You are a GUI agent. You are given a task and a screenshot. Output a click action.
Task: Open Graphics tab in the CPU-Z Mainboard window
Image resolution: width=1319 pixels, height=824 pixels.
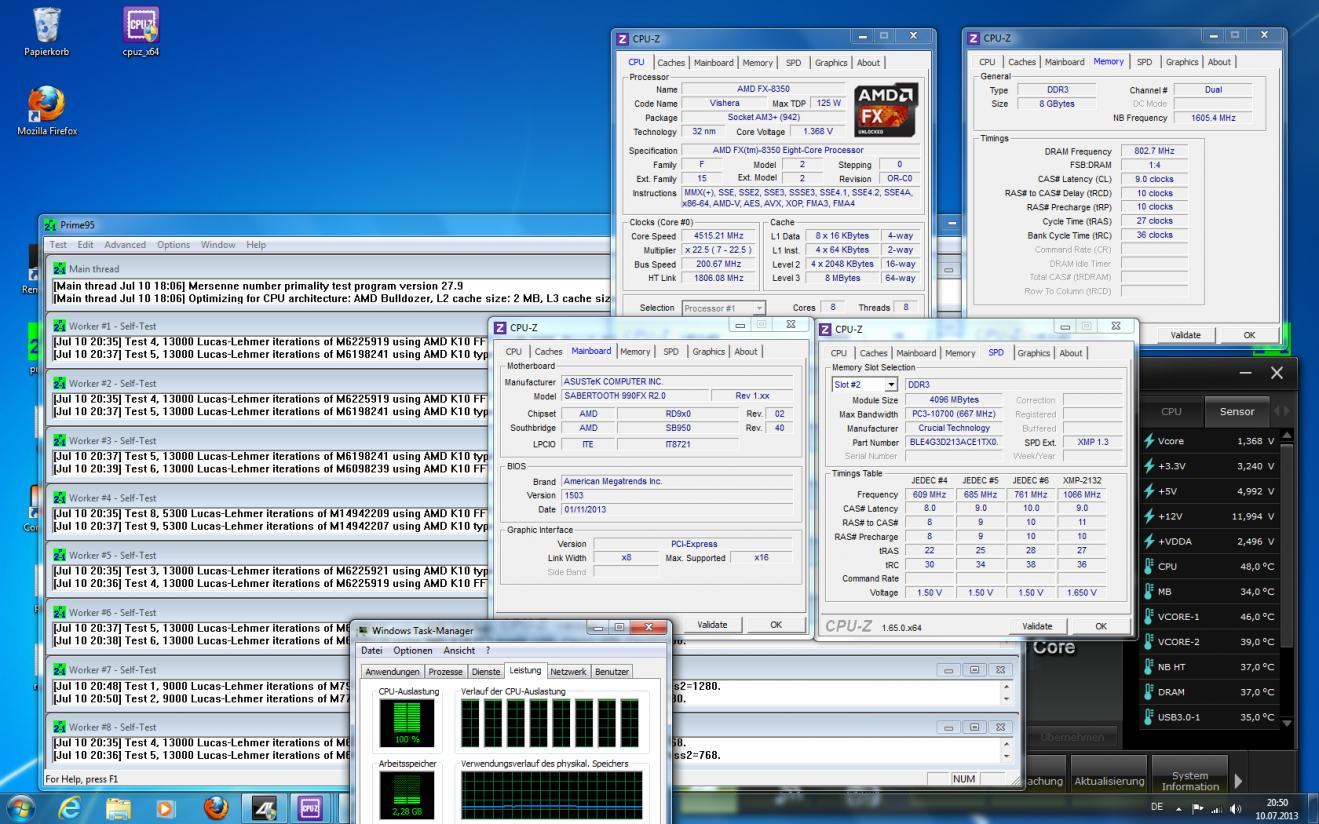click(709, 351)
